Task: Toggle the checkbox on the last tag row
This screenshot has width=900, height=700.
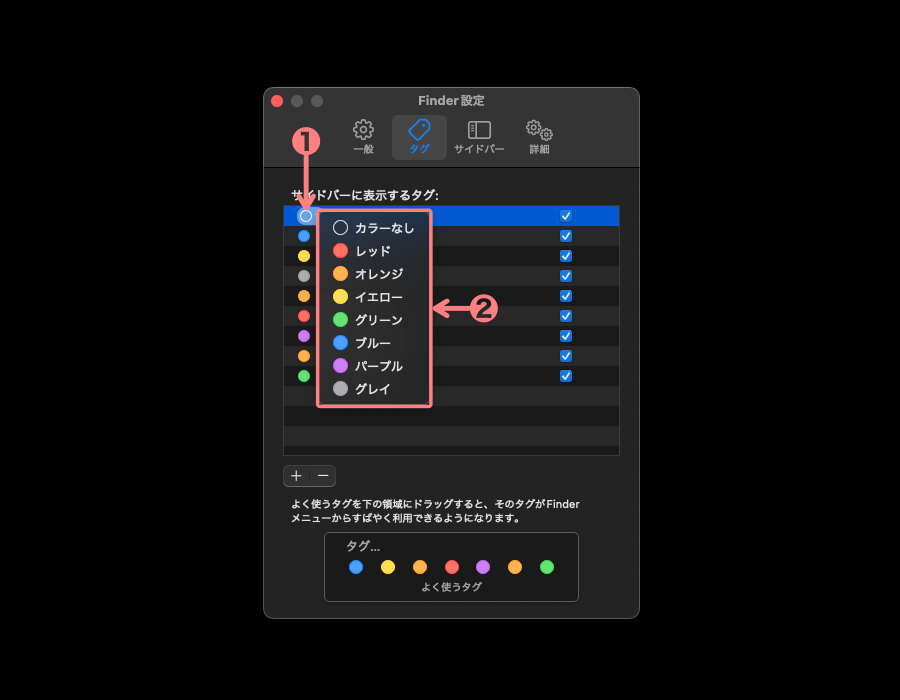Action: [x=566, y=376]
